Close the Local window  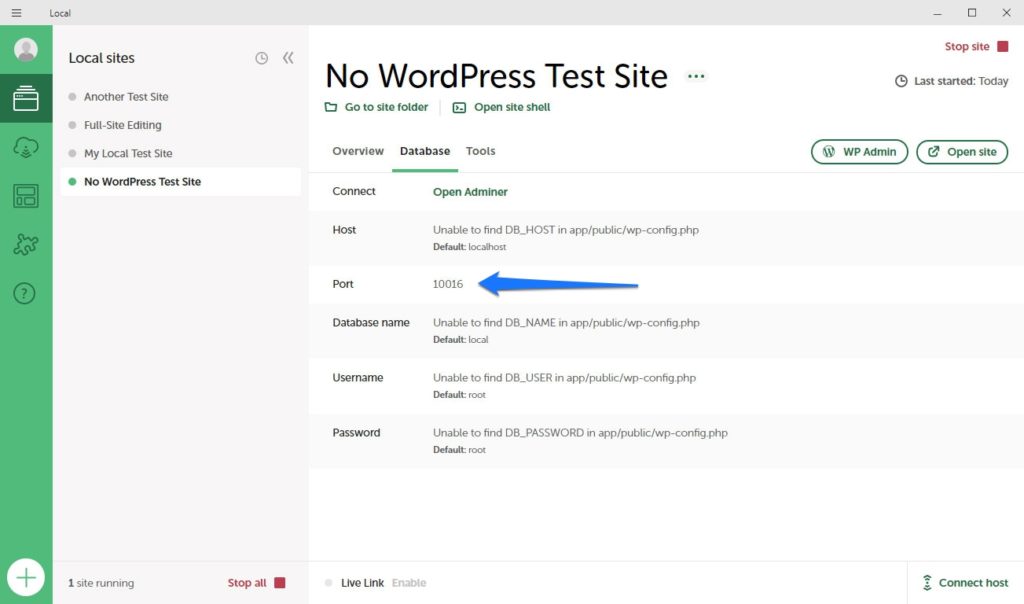1006,12
